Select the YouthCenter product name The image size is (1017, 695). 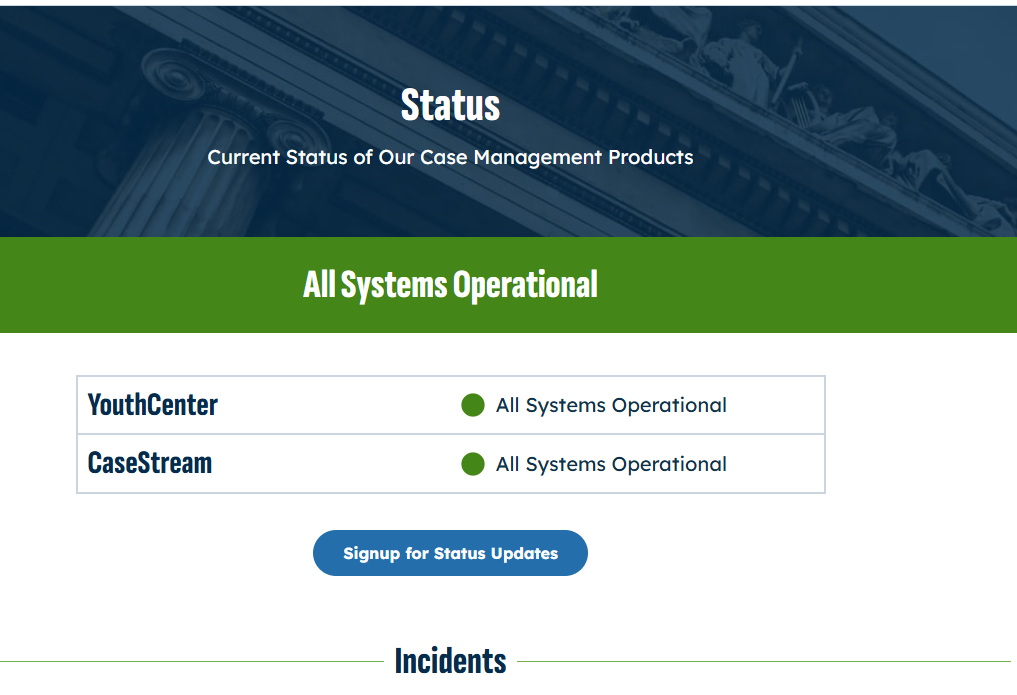tap(153, 405)
